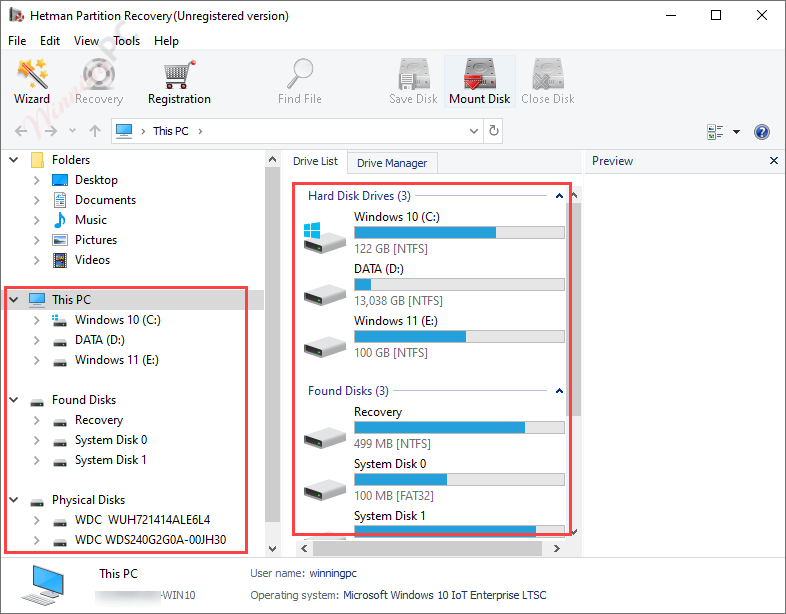Refresh the current location
Screen dimensions: 786x614
(x=493, y=131)
